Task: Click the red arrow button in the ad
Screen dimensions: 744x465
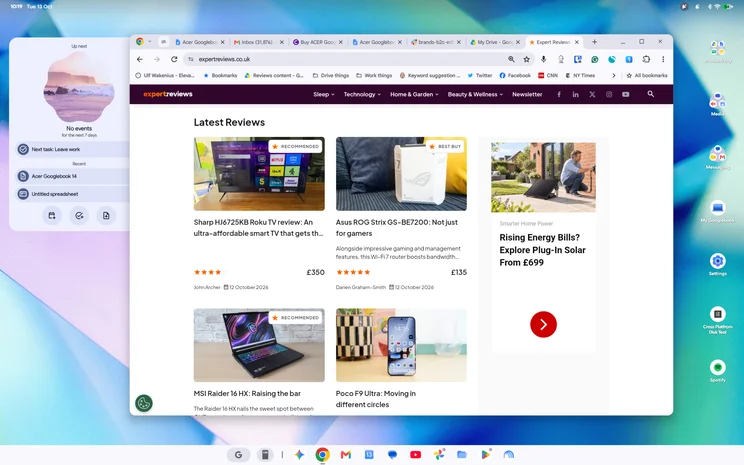Action: [543, 325]
